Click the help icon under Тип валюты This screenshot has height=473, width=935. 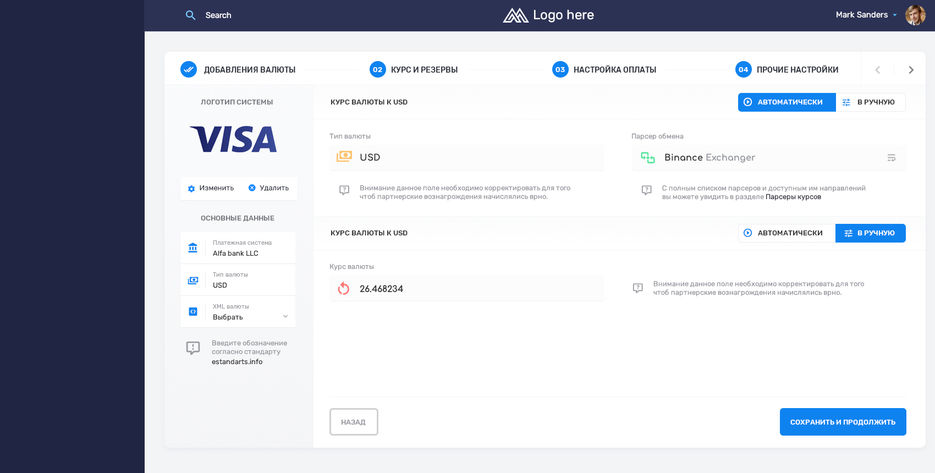tap(344, 190)
